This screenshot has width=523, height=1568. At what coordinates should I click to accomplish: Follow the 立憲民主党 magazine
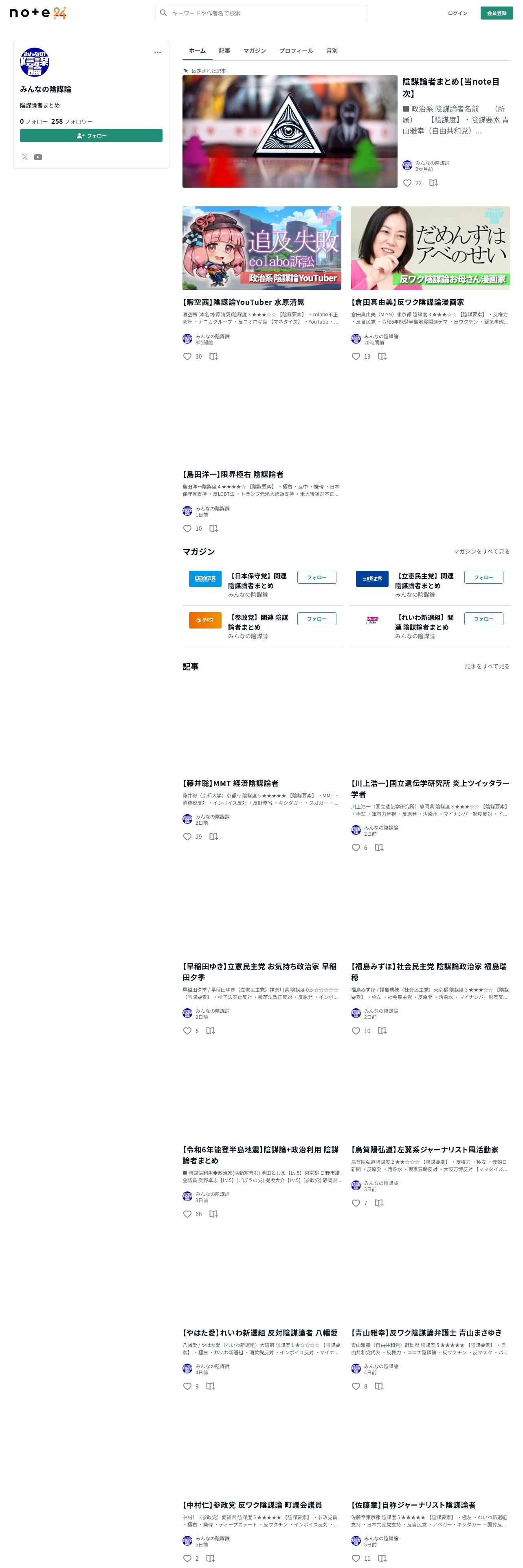[x=484, y=577]
